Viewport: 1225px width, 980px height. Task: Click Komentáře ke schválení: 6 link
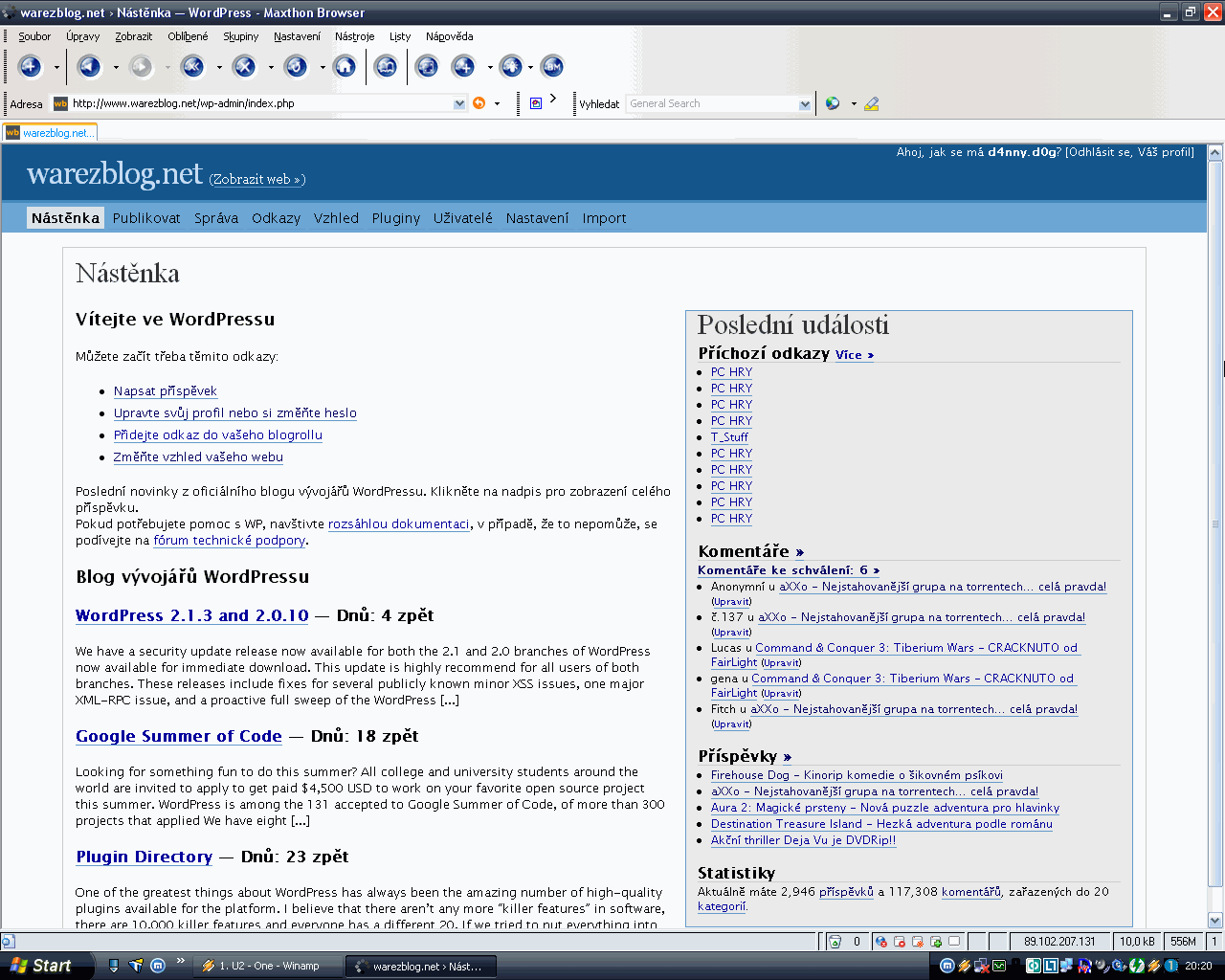point(789,570)
